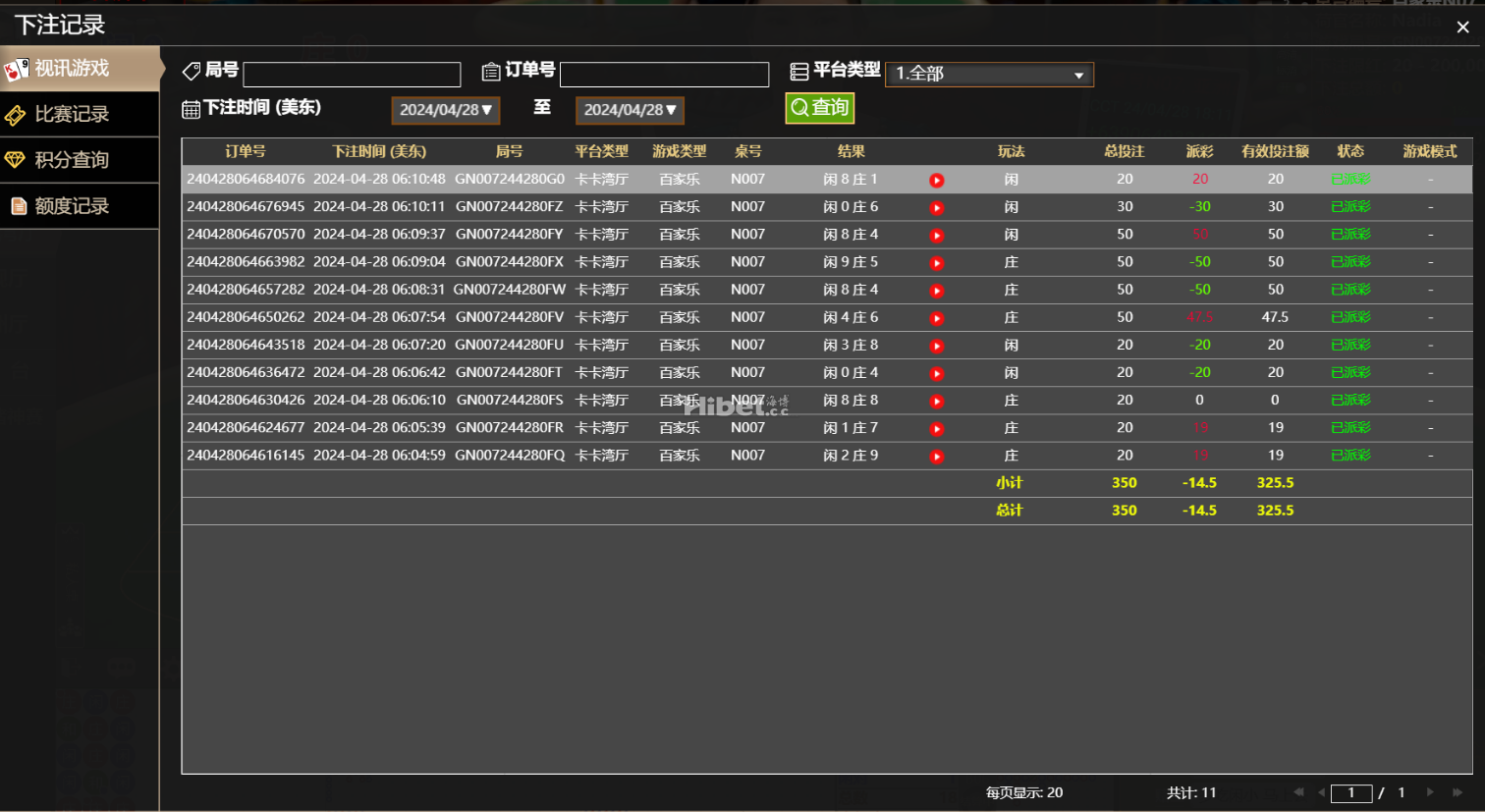This screenshot has width=1485, height=812.
Task: Select 视讯游戏 sidebar tab
Action: 80,68
